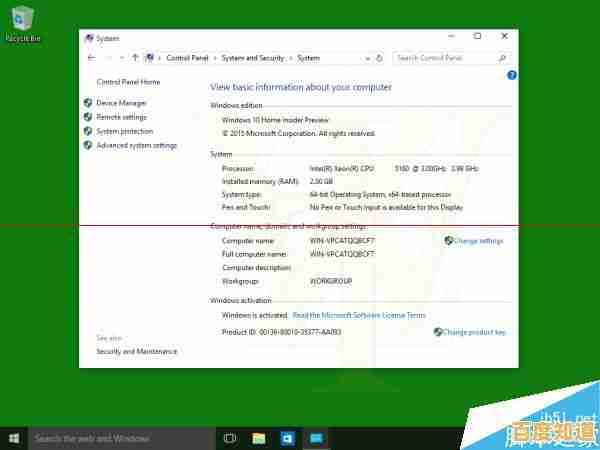
Task: Click the back navigation arrow
Action: point(91,58)
